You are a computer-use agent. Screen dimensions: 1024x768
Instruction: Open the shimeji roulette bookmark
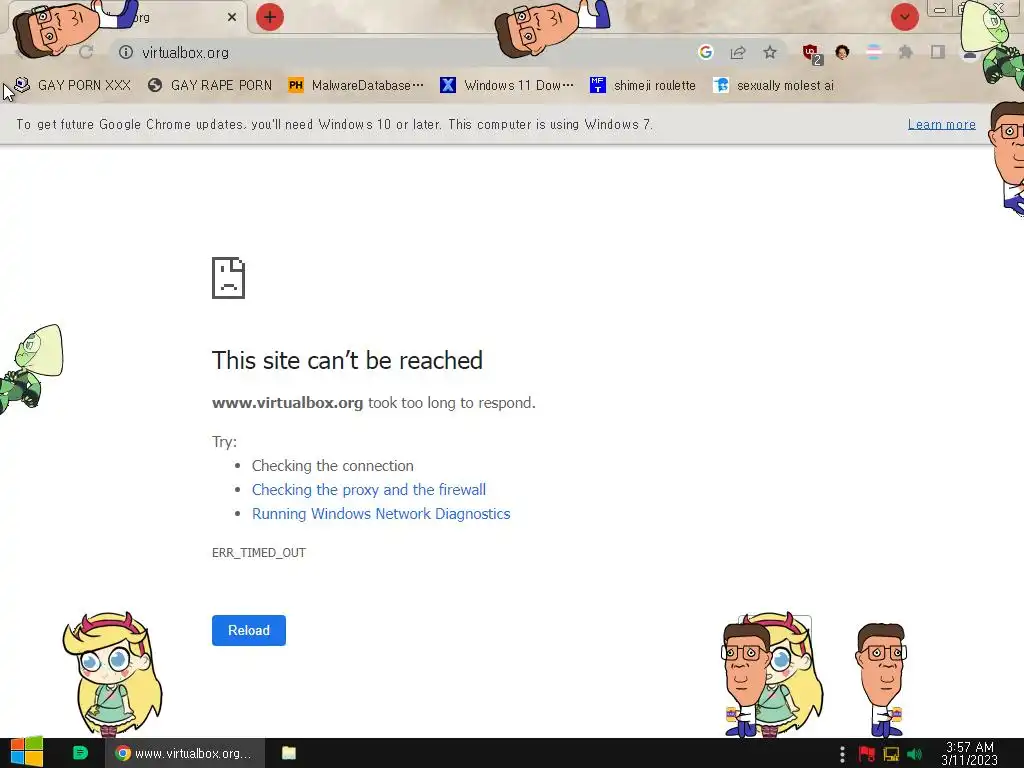click(643, 85)
